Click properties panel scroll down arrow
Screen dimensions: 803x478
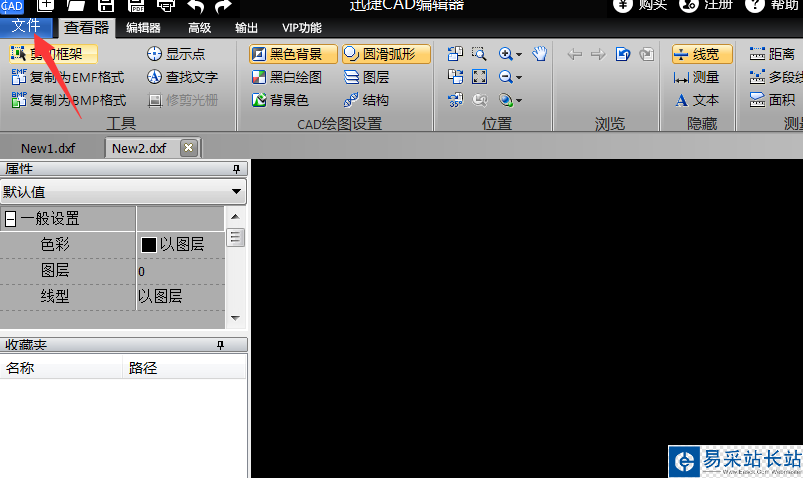click(235, 318)
